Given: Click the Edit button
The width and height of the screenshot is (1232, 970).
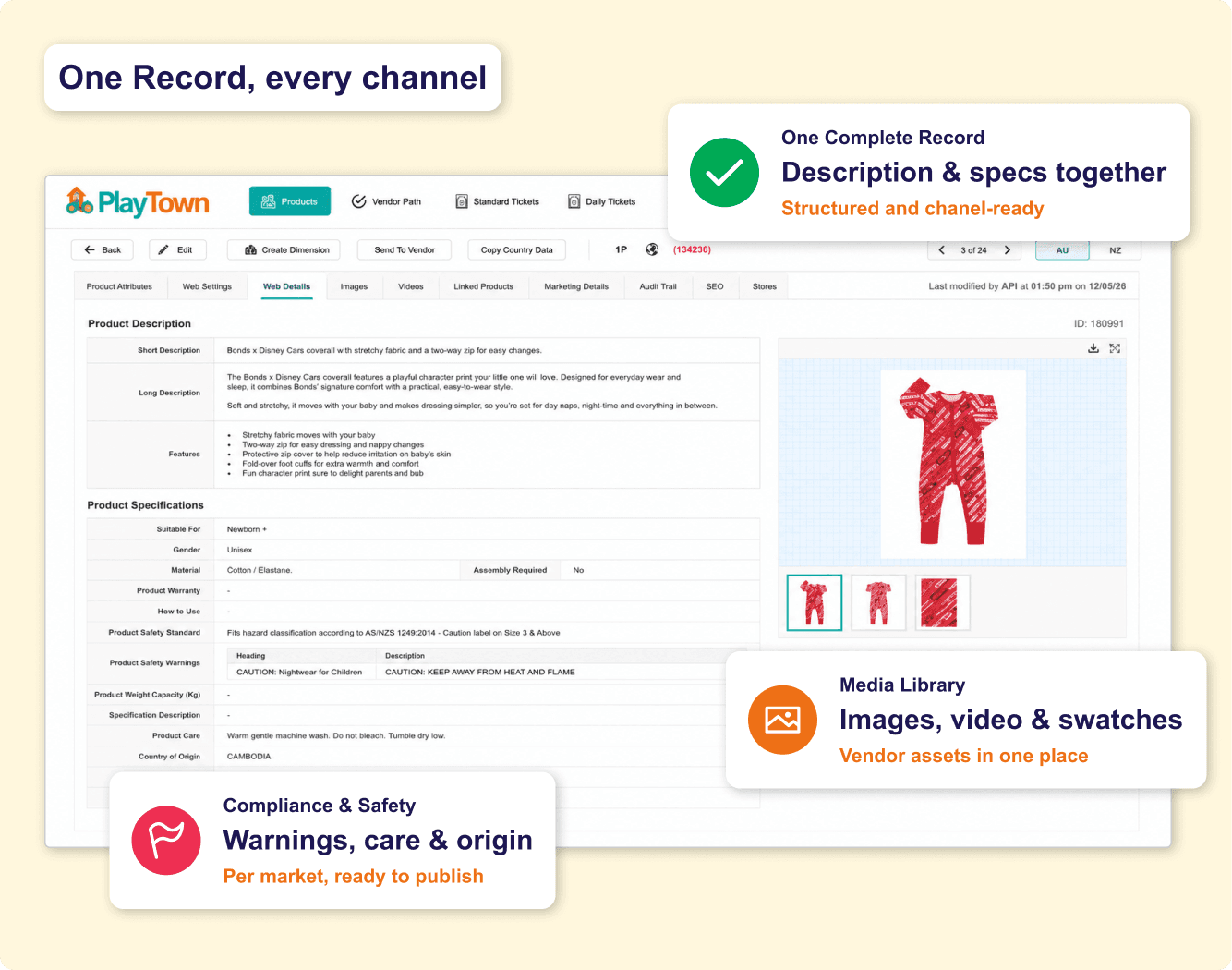Looking at the screenshot, I should (176, 249).
